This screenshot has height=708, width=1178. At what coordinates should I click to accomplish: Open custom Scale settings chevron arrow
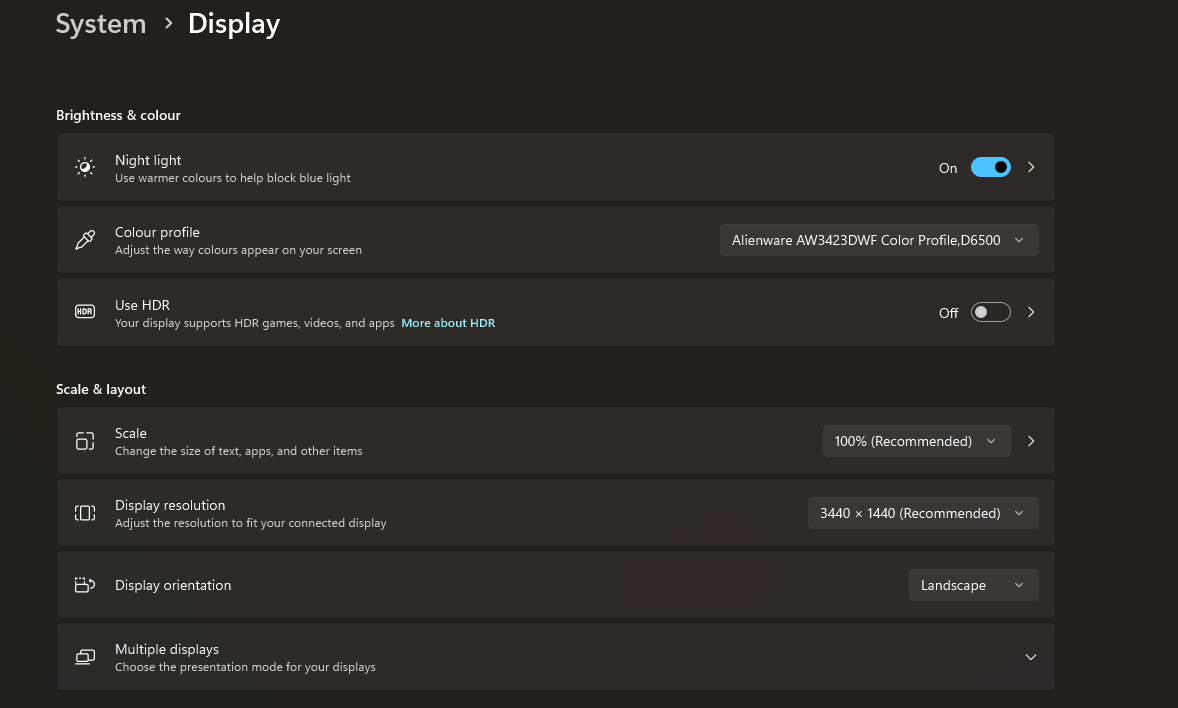(x=1031, y=441)
